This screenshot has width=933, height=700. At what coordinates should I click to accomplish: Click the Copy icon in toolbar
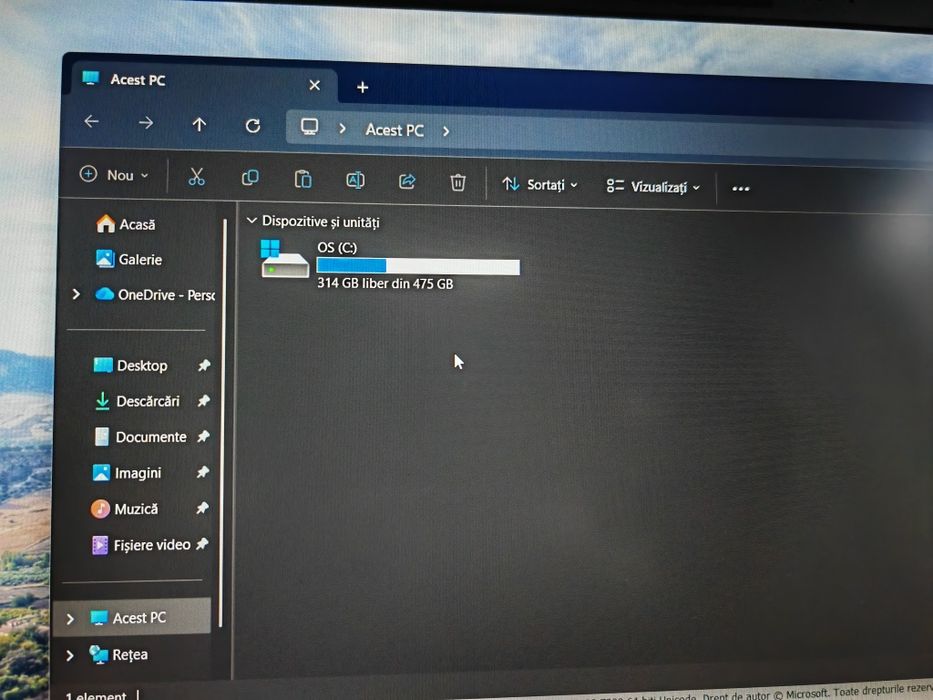(x=250, y=178)
